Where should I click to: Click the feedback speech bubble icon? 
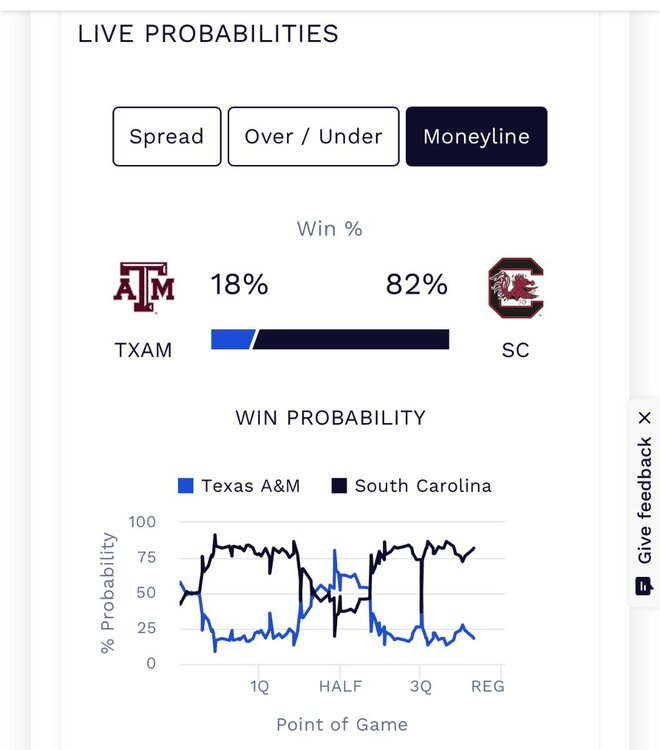point(645,586)
